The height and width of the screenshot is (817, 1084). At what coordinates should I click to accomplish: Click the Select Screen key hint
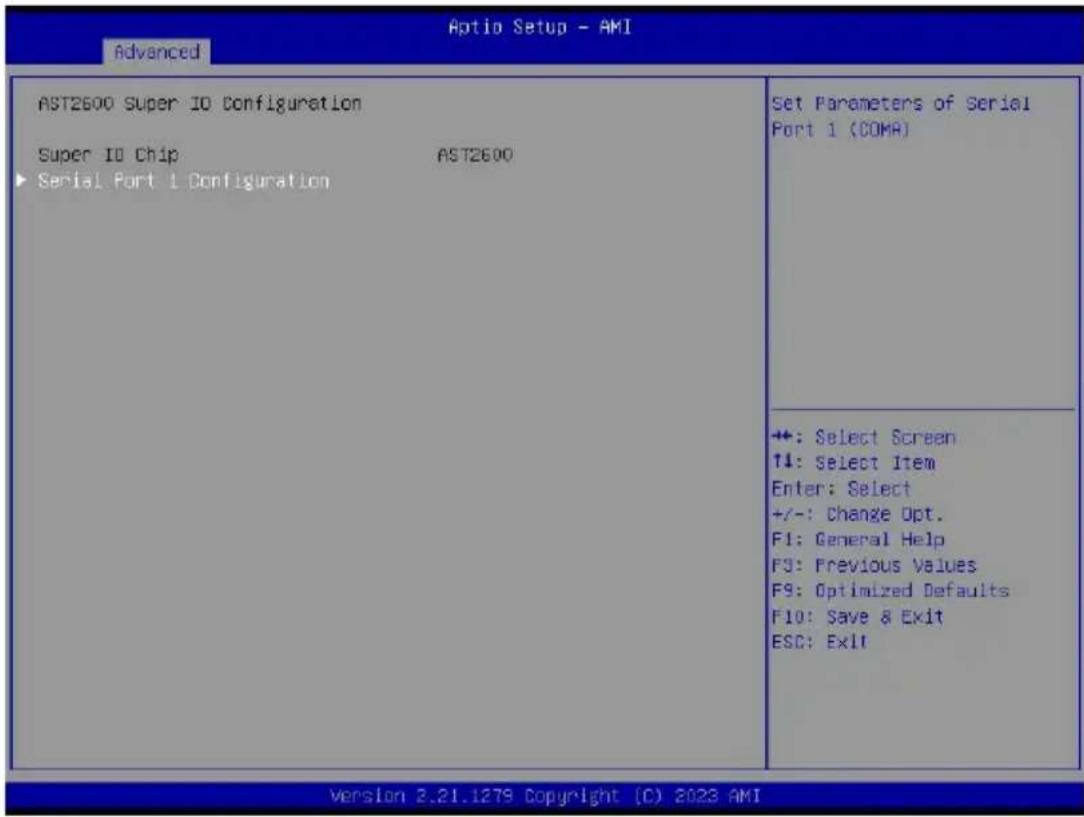(x=864, y=438)
